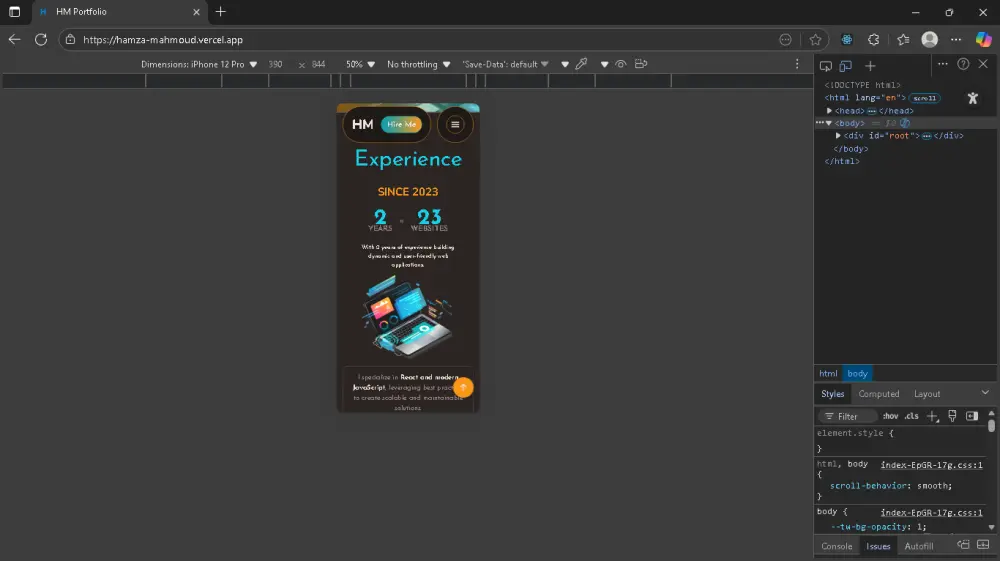Open the React DevTools extension icon
Screen dimensions: 1000x561
tap(846, 40)
